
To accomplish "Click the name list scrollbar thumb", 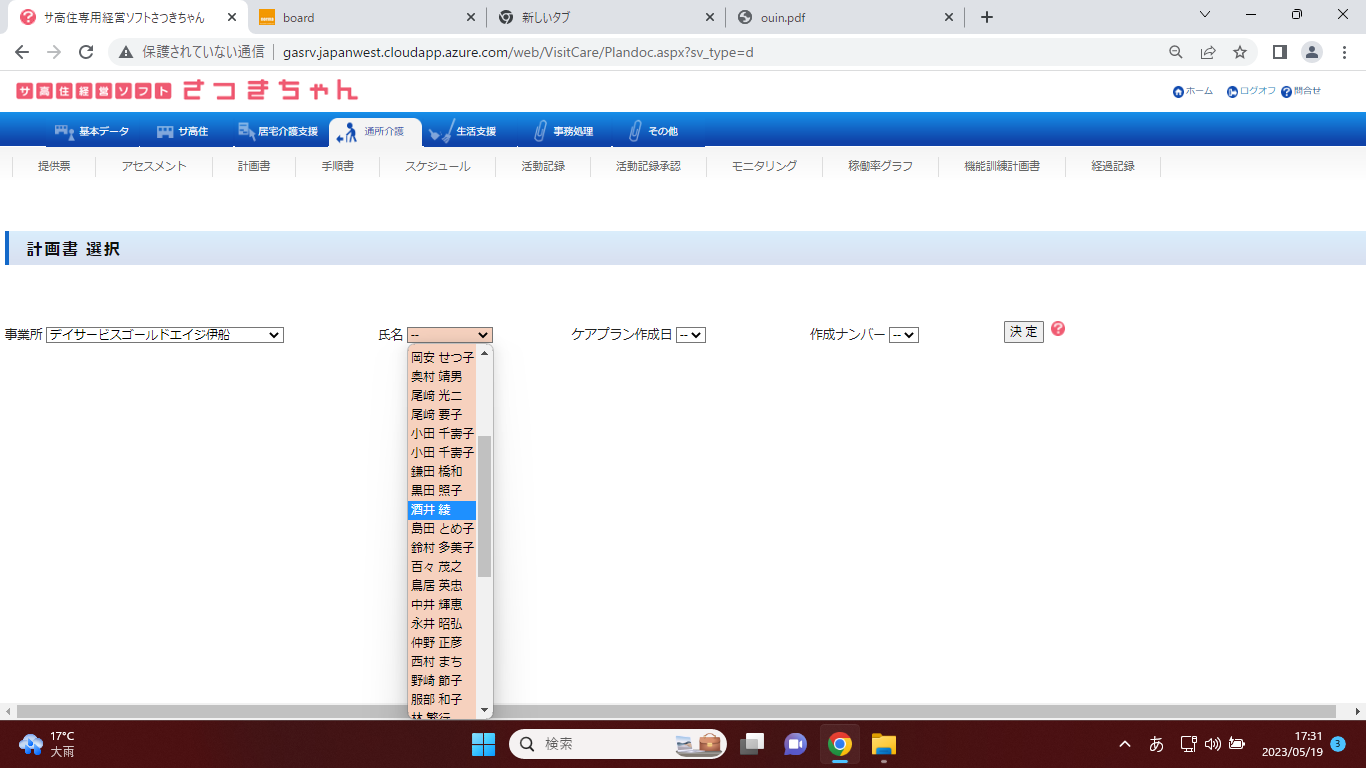I will [484, 506].
